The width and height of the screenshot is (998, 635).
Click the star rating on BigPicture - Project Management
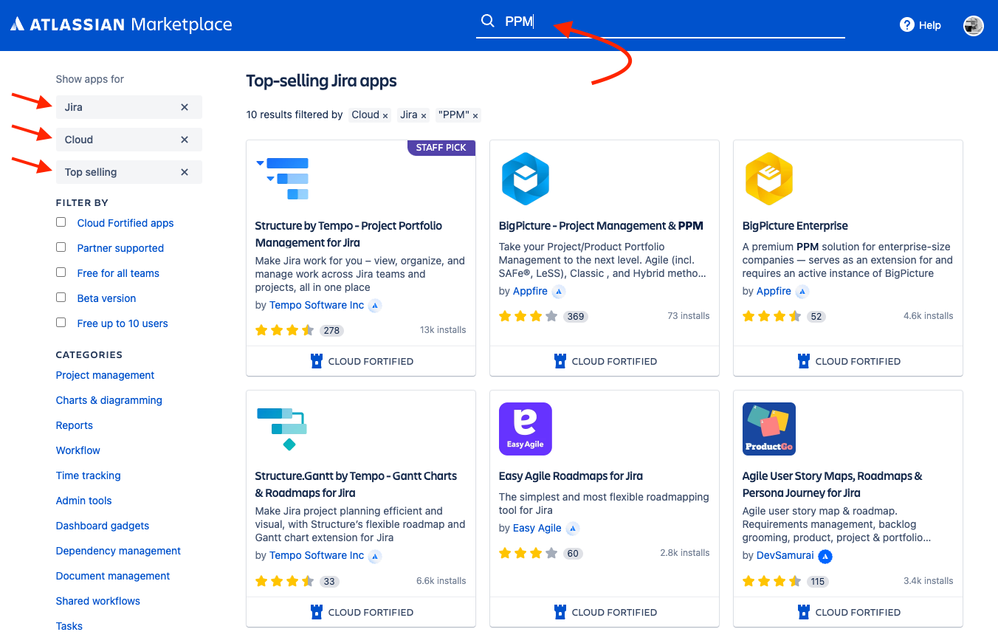[x=528, y=316]
